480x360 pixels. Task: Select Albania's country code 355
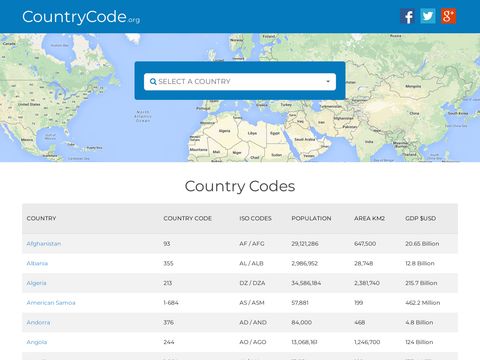[168, 263]
